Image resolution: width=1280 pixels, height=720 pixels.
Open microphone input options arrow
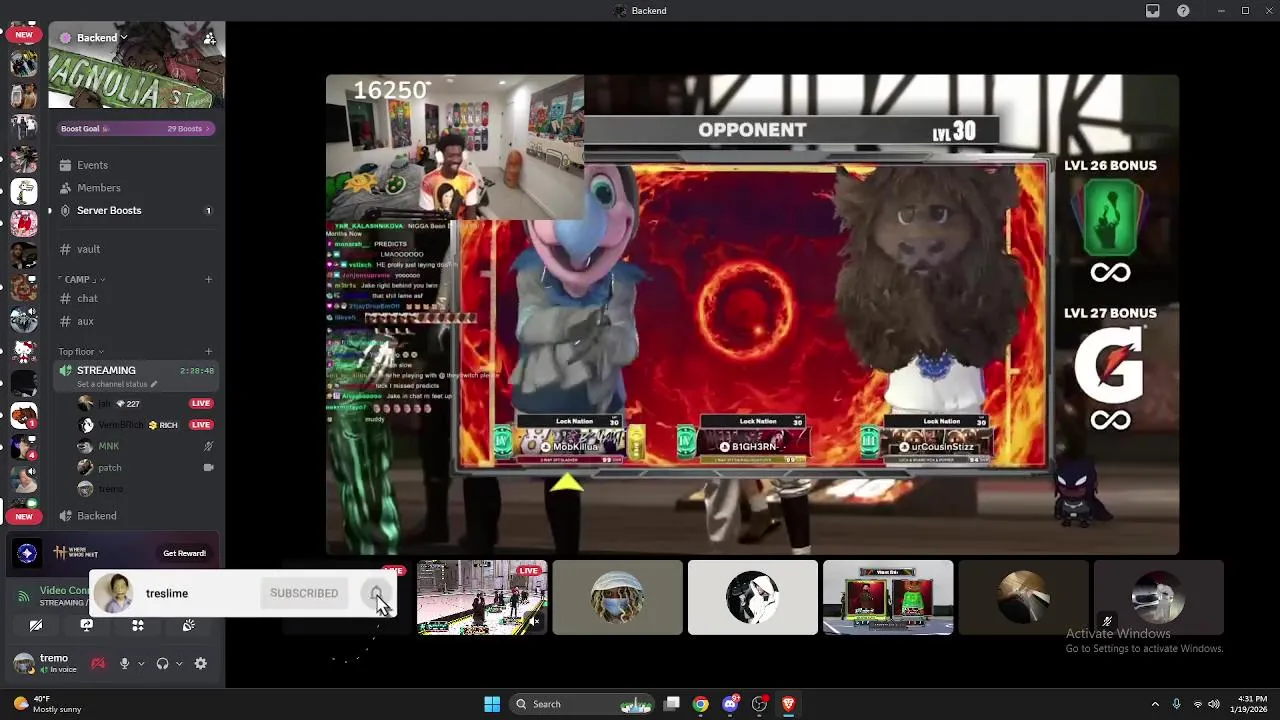[x=141, y=663]
